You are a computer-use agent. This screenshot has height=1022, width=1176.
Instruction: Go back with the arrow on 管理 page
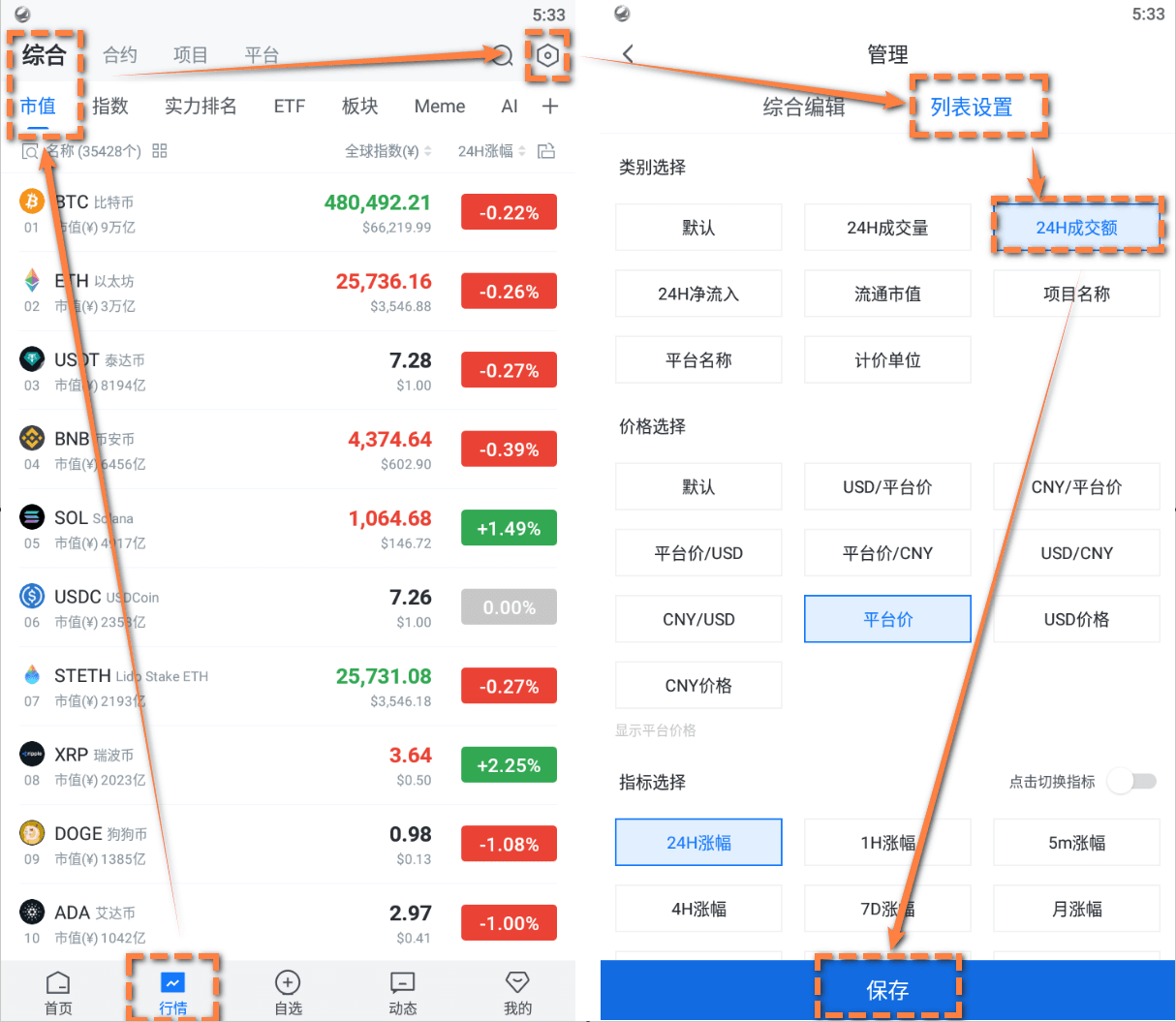[629, 54]
